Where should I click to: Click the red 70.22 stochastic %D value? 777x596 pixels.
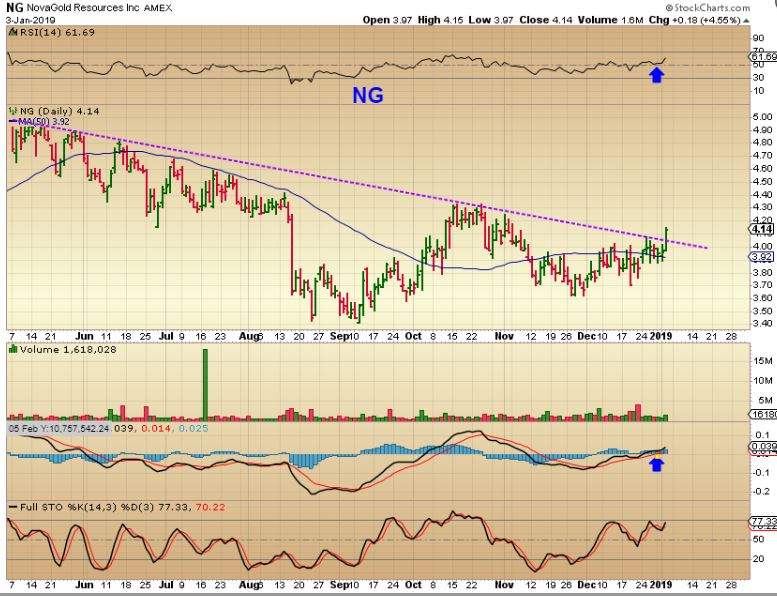click(210, 507)
